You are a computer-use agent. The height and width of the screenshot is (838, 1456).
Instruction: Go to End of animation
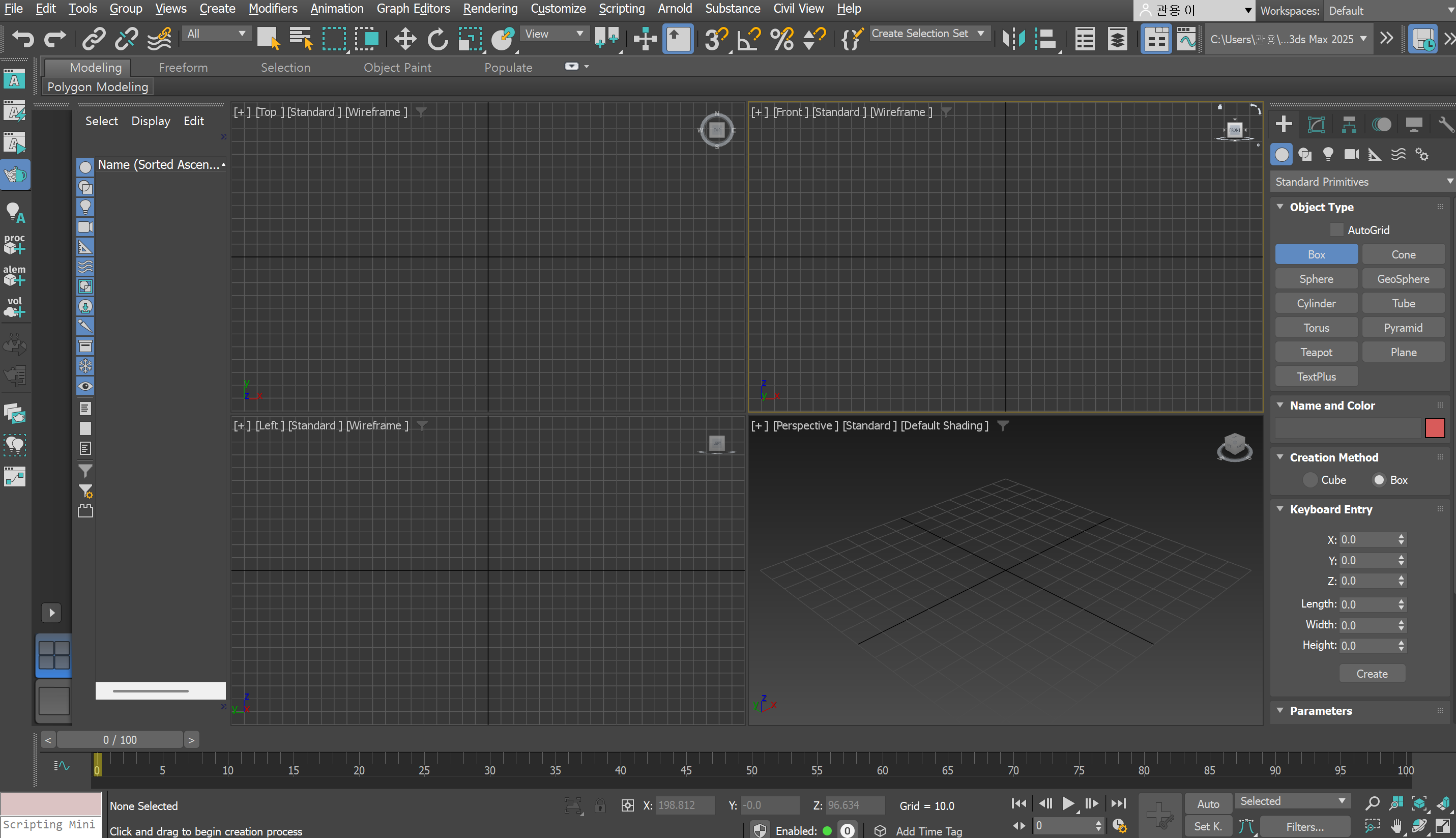tap(1118, 803)
